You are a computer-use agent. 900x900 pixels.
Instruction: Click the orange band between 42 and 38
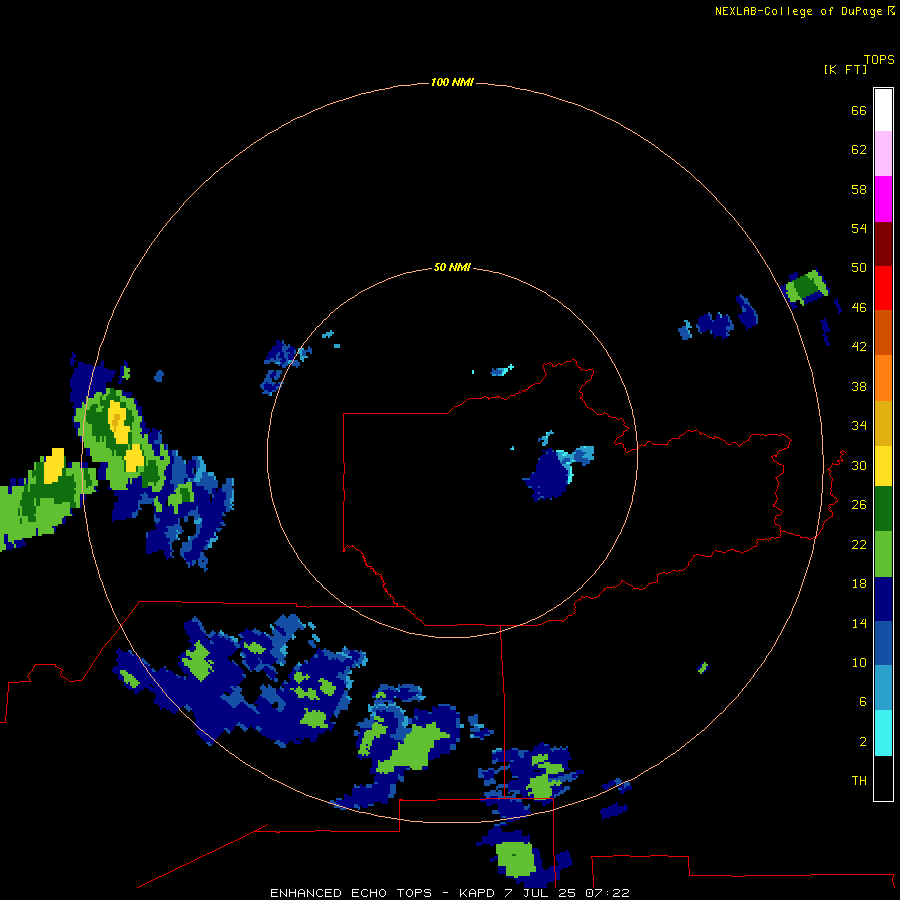(883, 378)
